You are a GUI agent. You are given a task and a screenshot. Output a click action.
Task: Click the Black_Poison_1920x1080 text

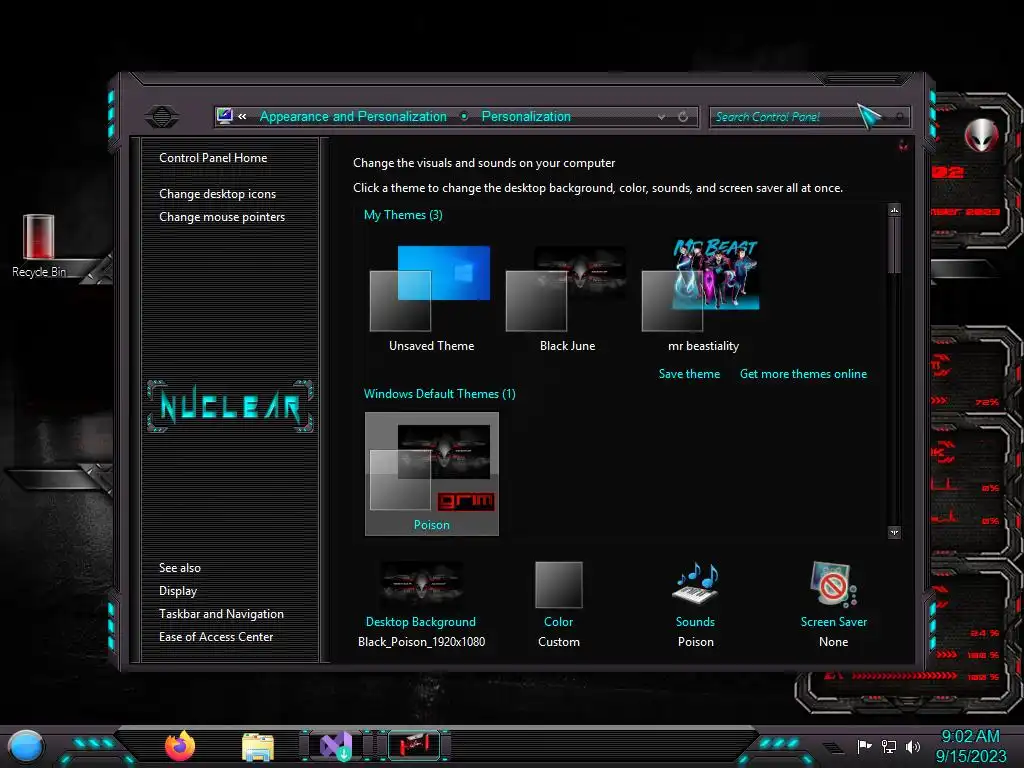click(421, 642)
